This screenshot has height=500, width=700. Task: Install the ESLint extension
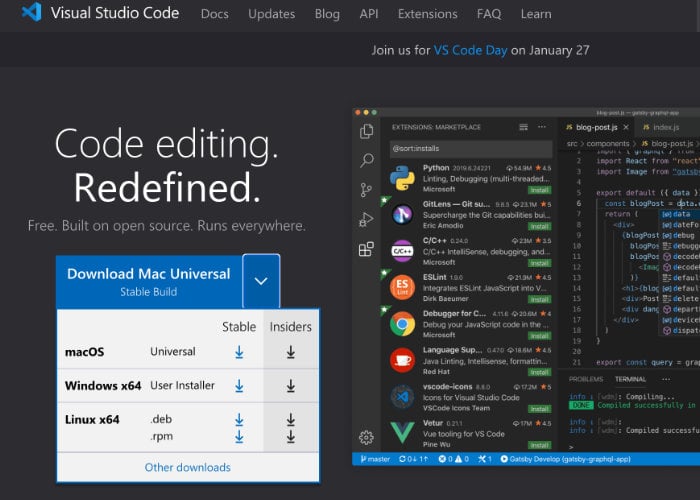[x=539, y=300]
